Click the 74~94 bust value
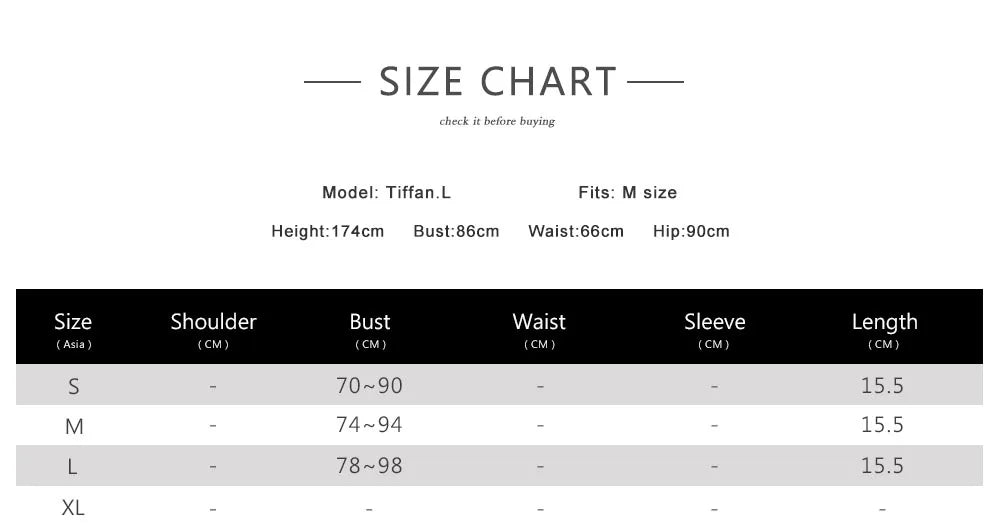1000x529 pixels. click(369, 425)
